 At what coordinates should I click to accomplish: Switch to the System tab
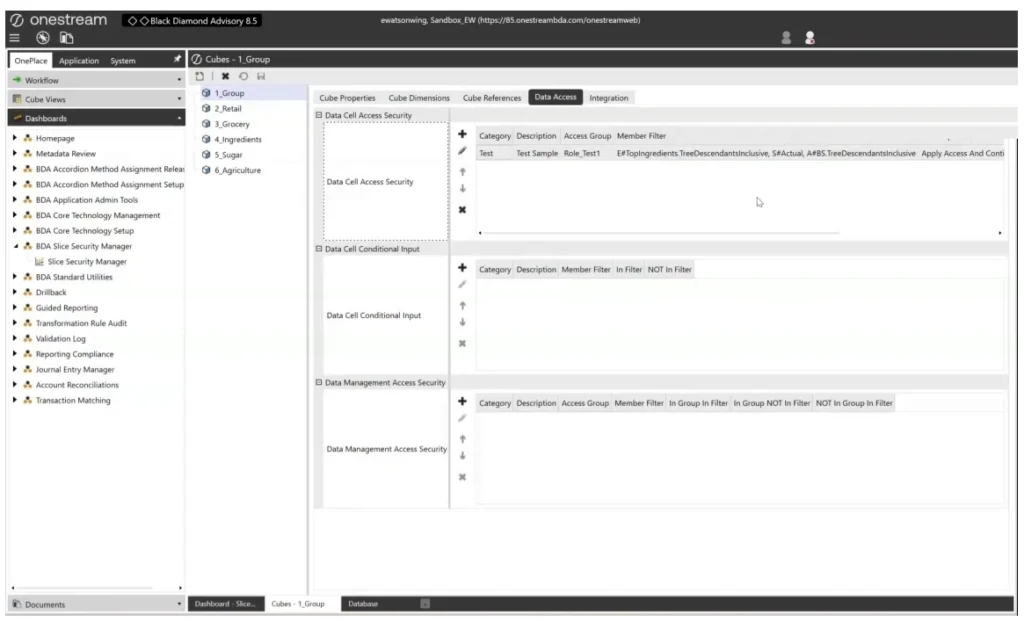click(x=123, y=61)
